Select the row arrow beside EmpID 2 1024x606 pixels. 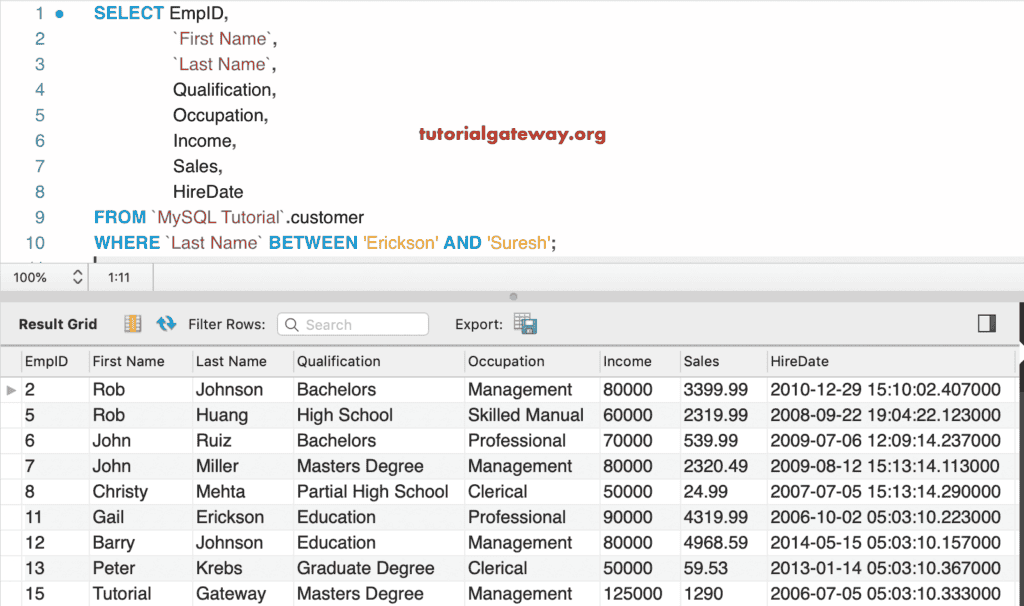pyautogui.click(x=11, y=390)
